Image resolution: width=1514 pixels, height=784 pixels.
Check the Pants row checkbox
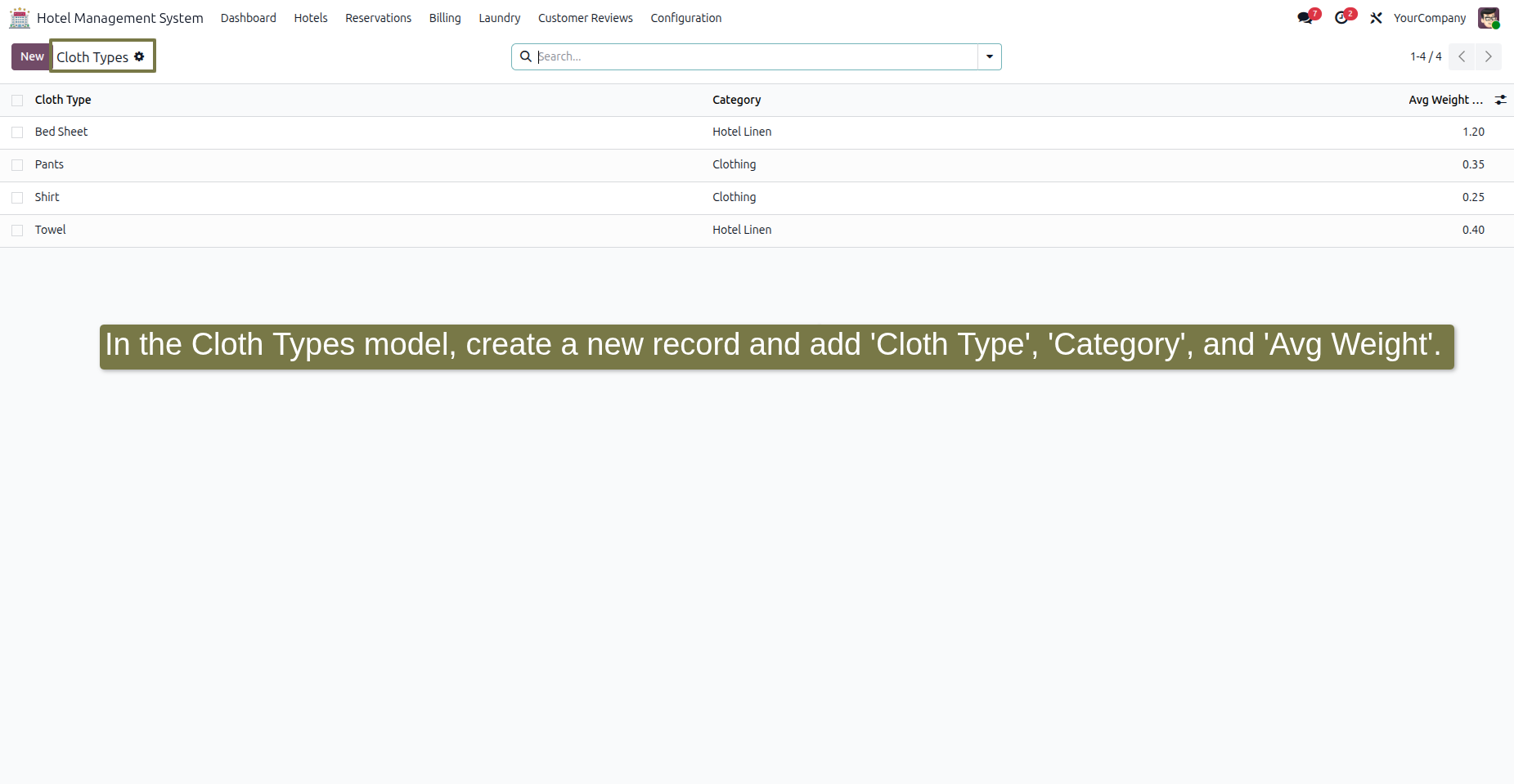[17, 165]
